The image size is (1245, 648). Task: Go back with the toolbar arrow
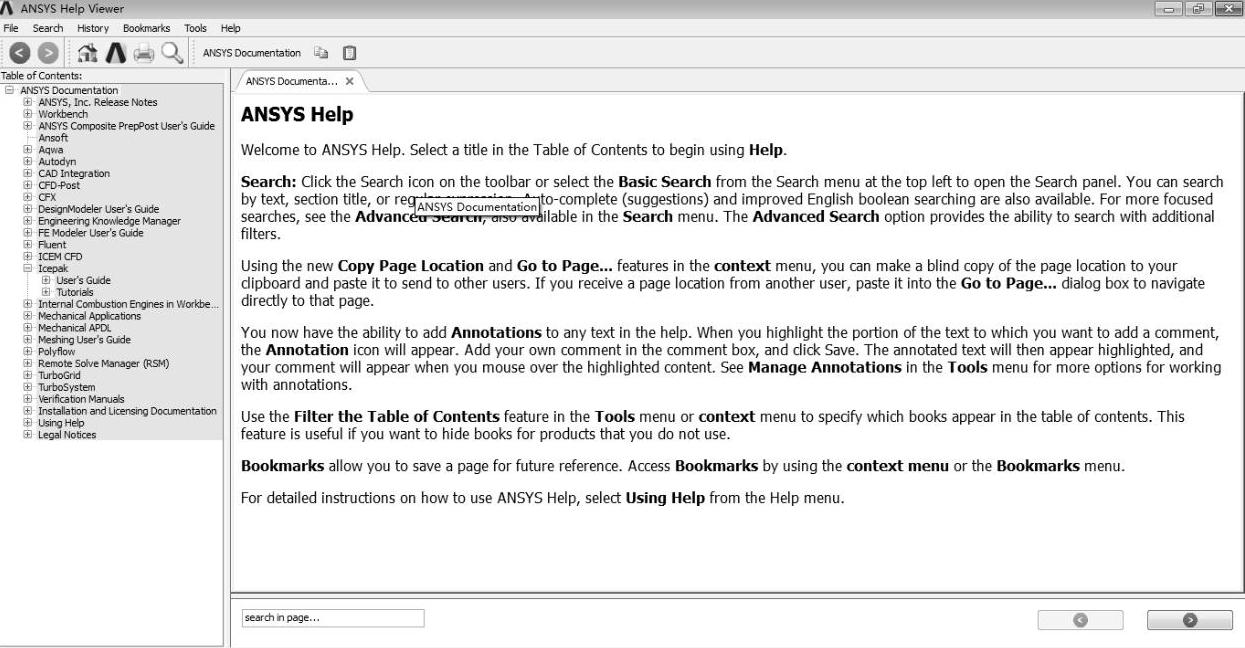tap(18, 52)
